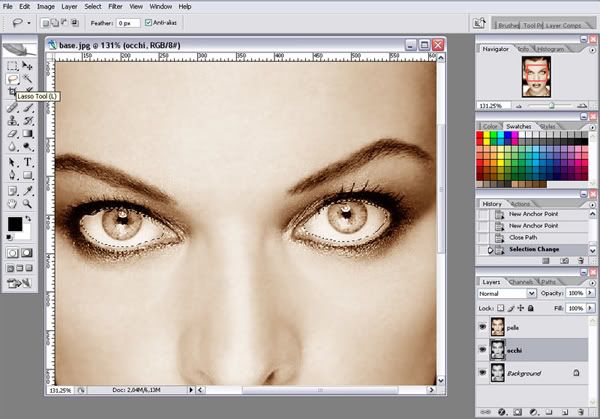Screen dimensions: 600x419
Task: Select the Hand tool
Action: click(12, 203)
